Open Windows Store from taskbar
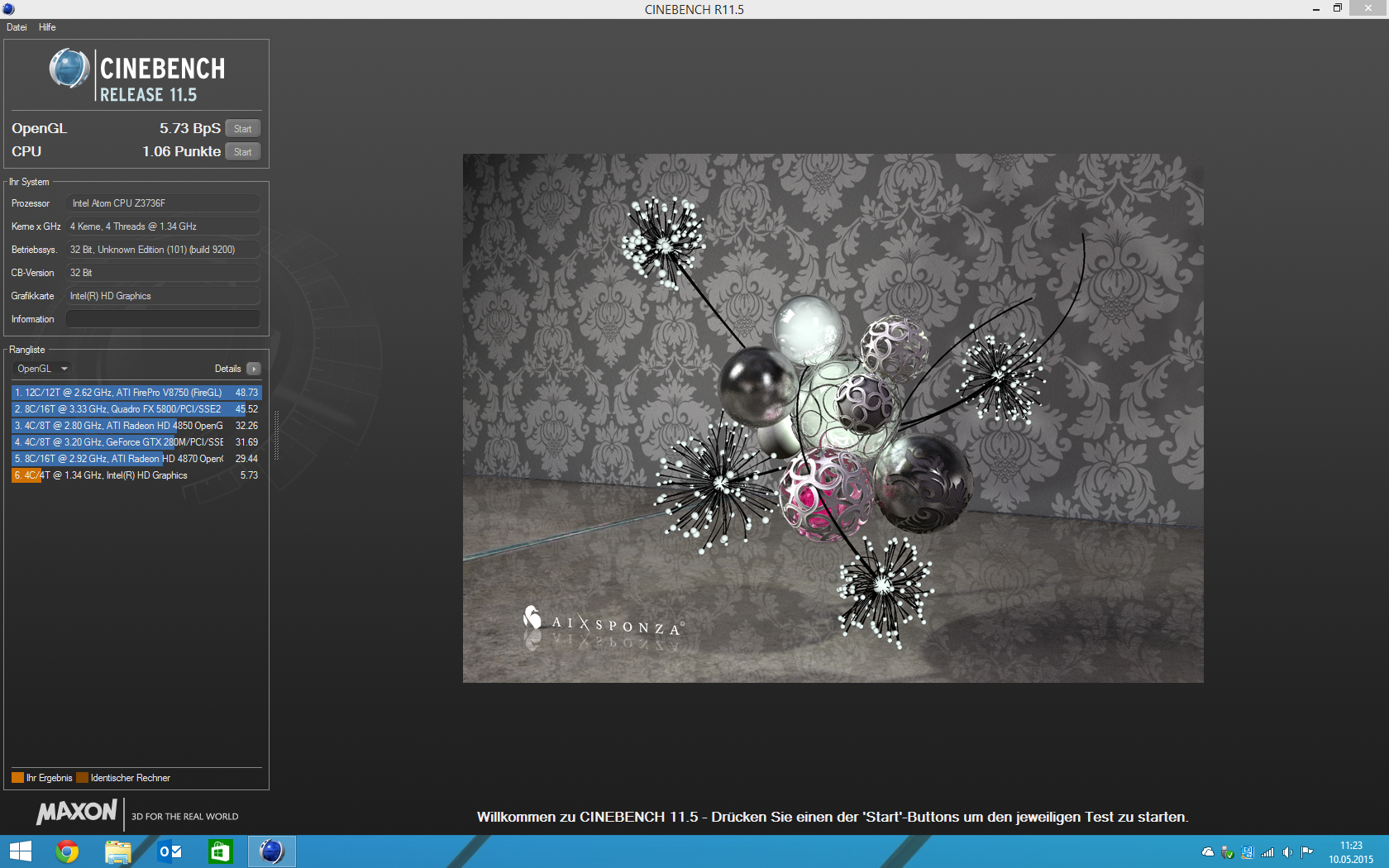The image size is (1389, 868). [221, 851]
